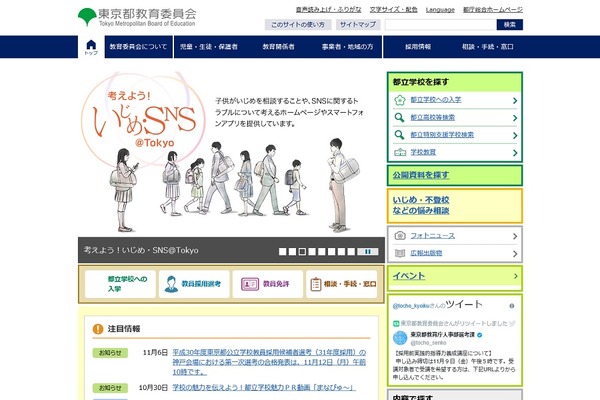Open the @tocho_kyoiku Twitter handle link
Screen dimensions: 600x400
coord(411,306)
